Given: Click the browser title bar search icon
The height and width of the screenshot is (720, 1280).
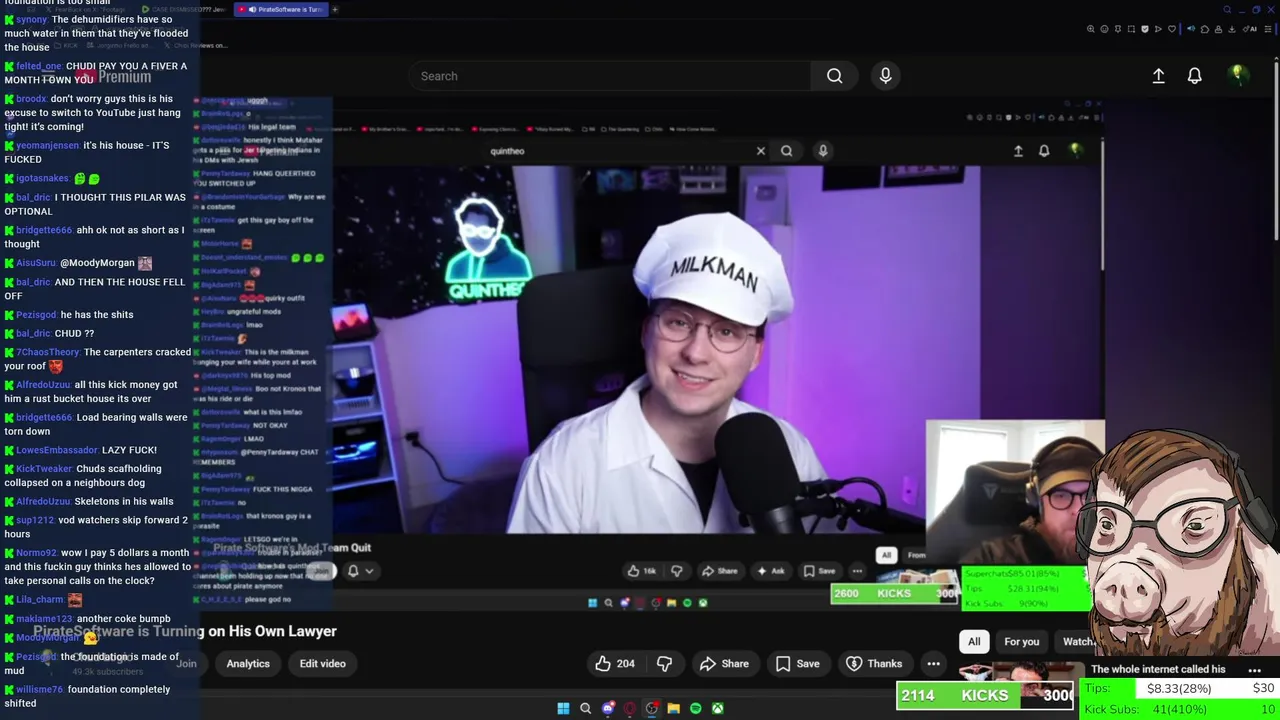Looking at the screenshot, I should (1227, 9).
